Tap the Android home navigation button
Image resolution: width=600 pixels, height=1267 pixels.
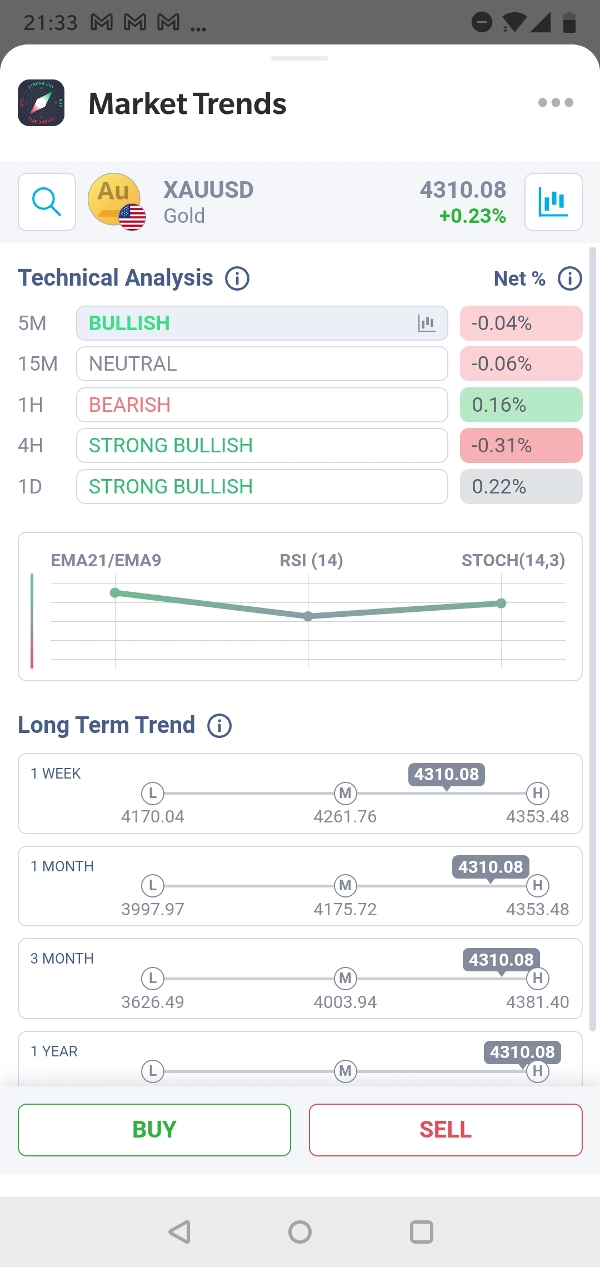[300, 1232]
